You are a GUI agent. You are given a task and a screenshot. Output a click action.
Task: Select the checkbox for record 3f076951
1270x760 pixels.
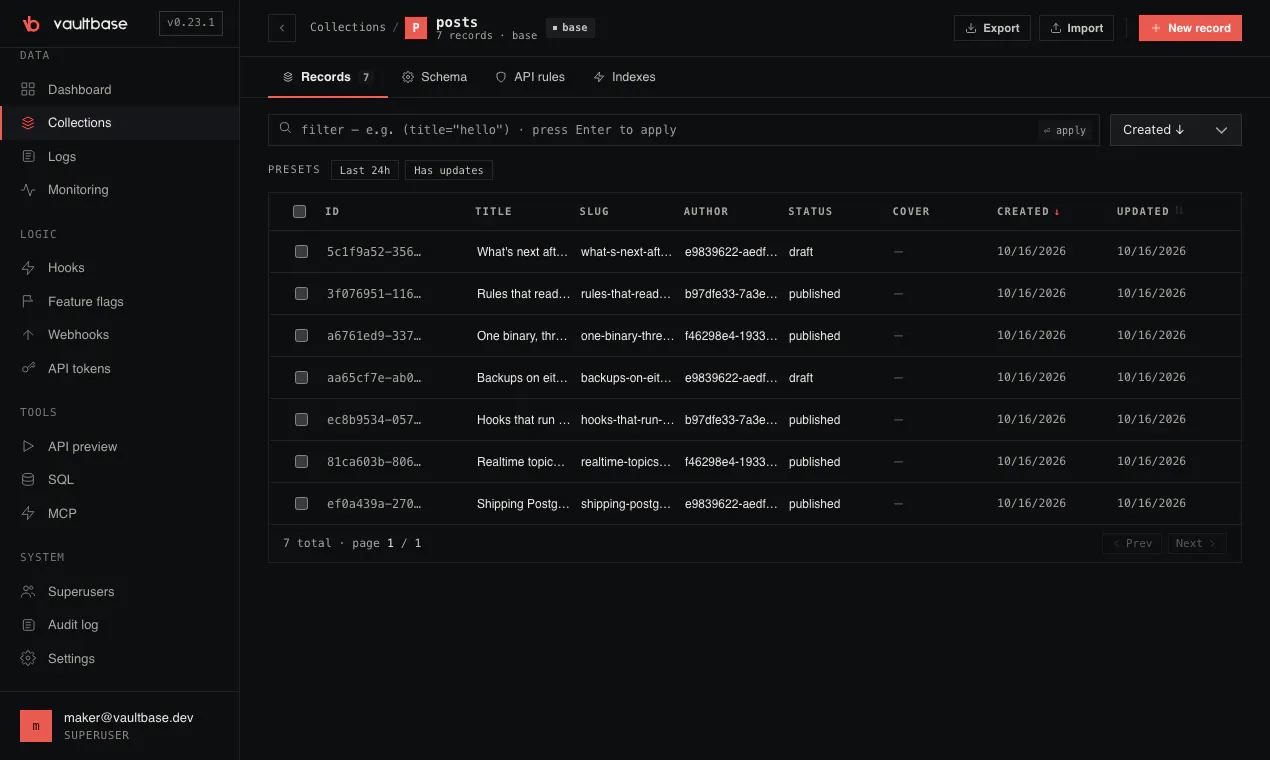tap(301, 294)
